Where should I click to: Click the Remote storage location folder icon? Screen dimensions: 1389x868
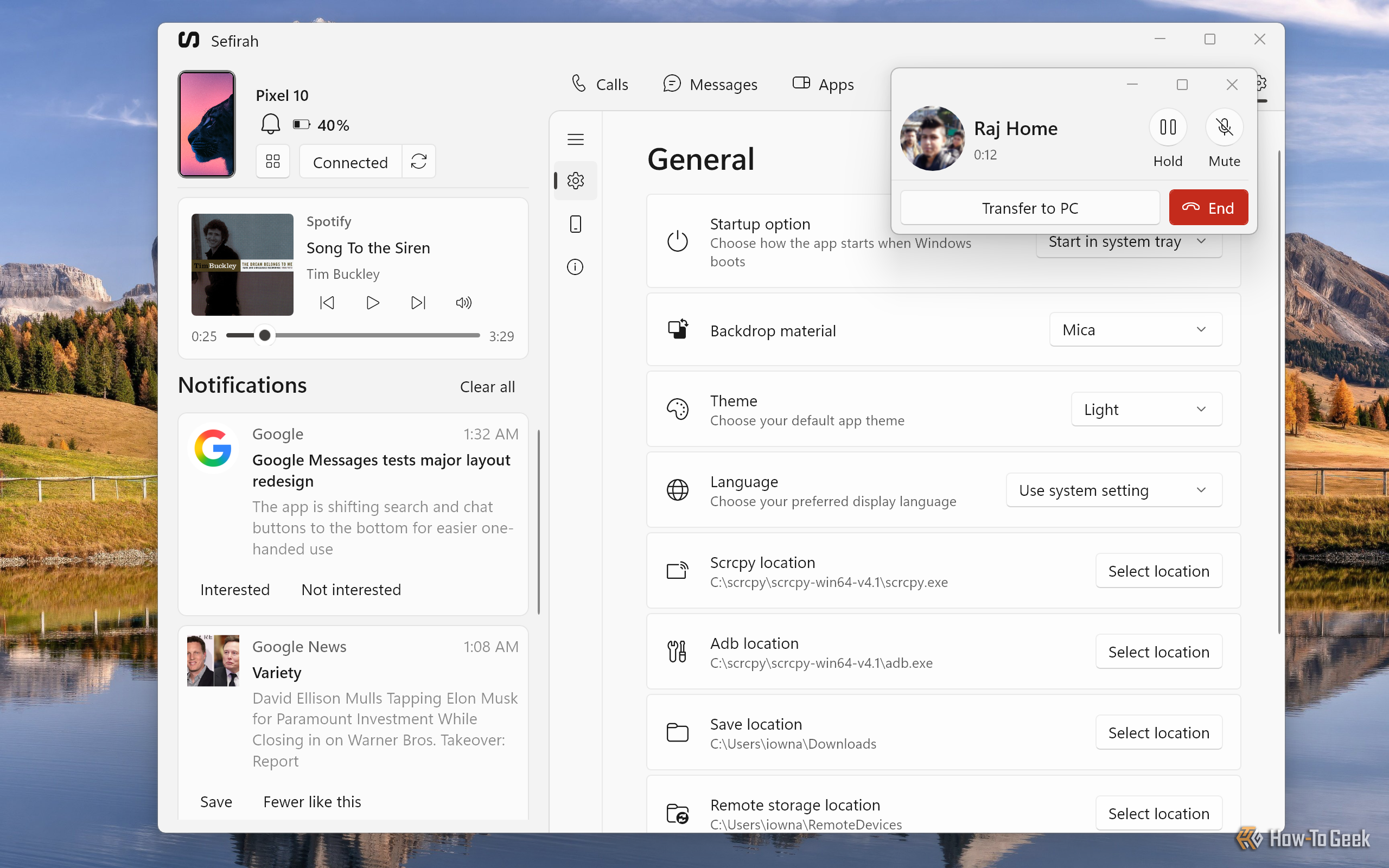[x=678, y=813]
